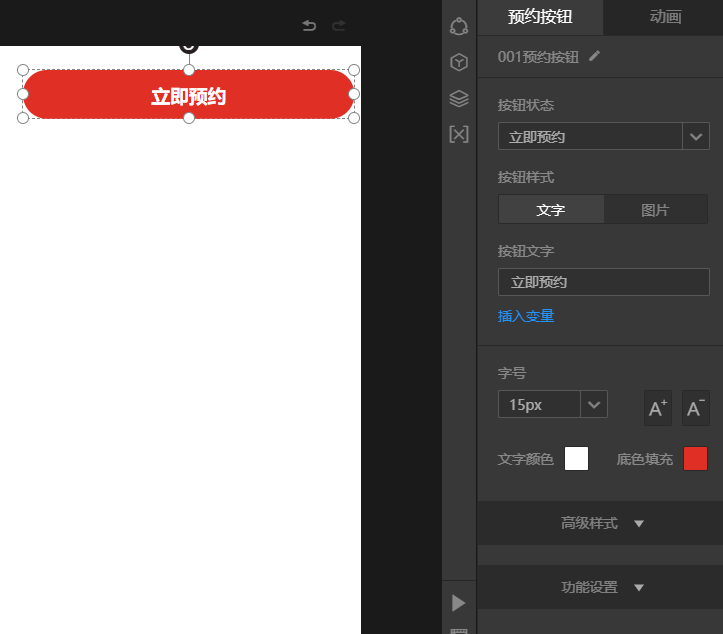Open the variables [x] sidebar icon
723x634 pixels.
459,134
